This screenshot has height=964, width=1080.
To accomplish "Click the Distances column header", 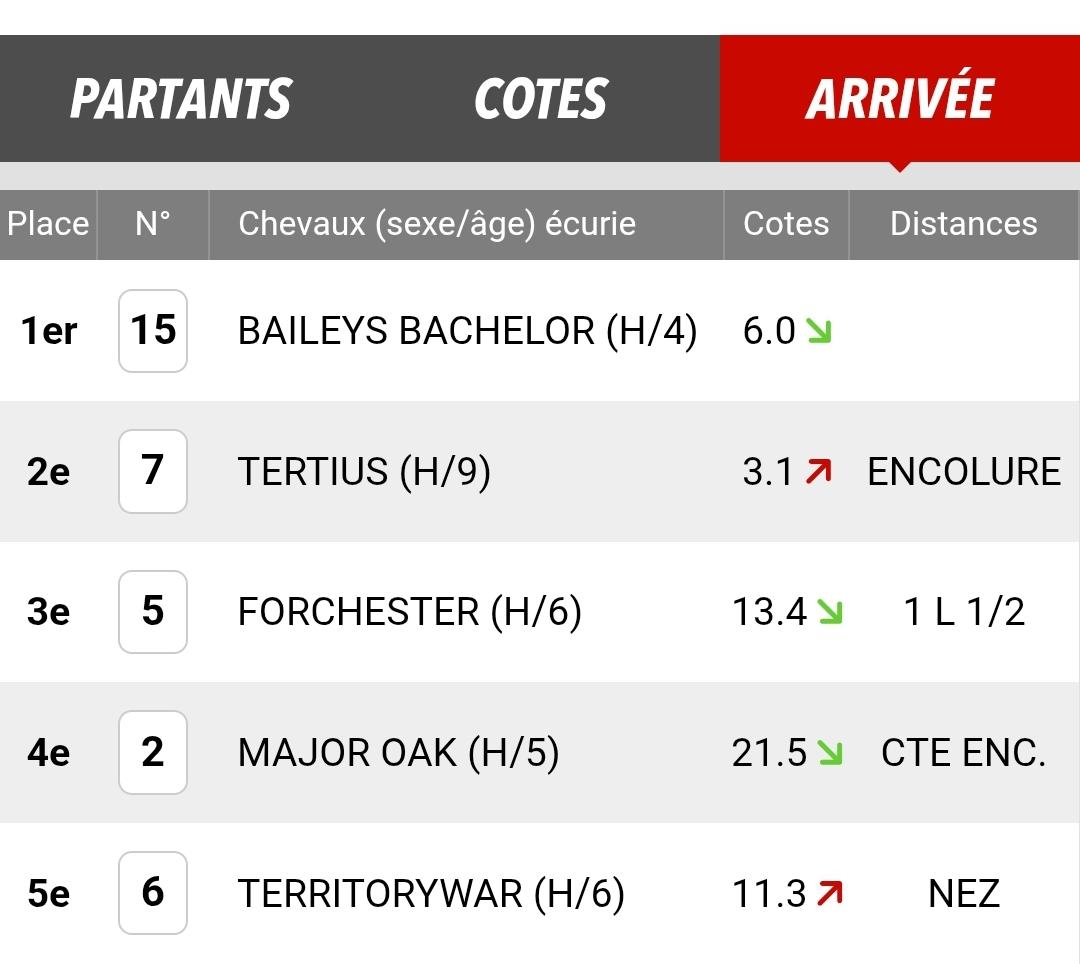I will [964, 224].
